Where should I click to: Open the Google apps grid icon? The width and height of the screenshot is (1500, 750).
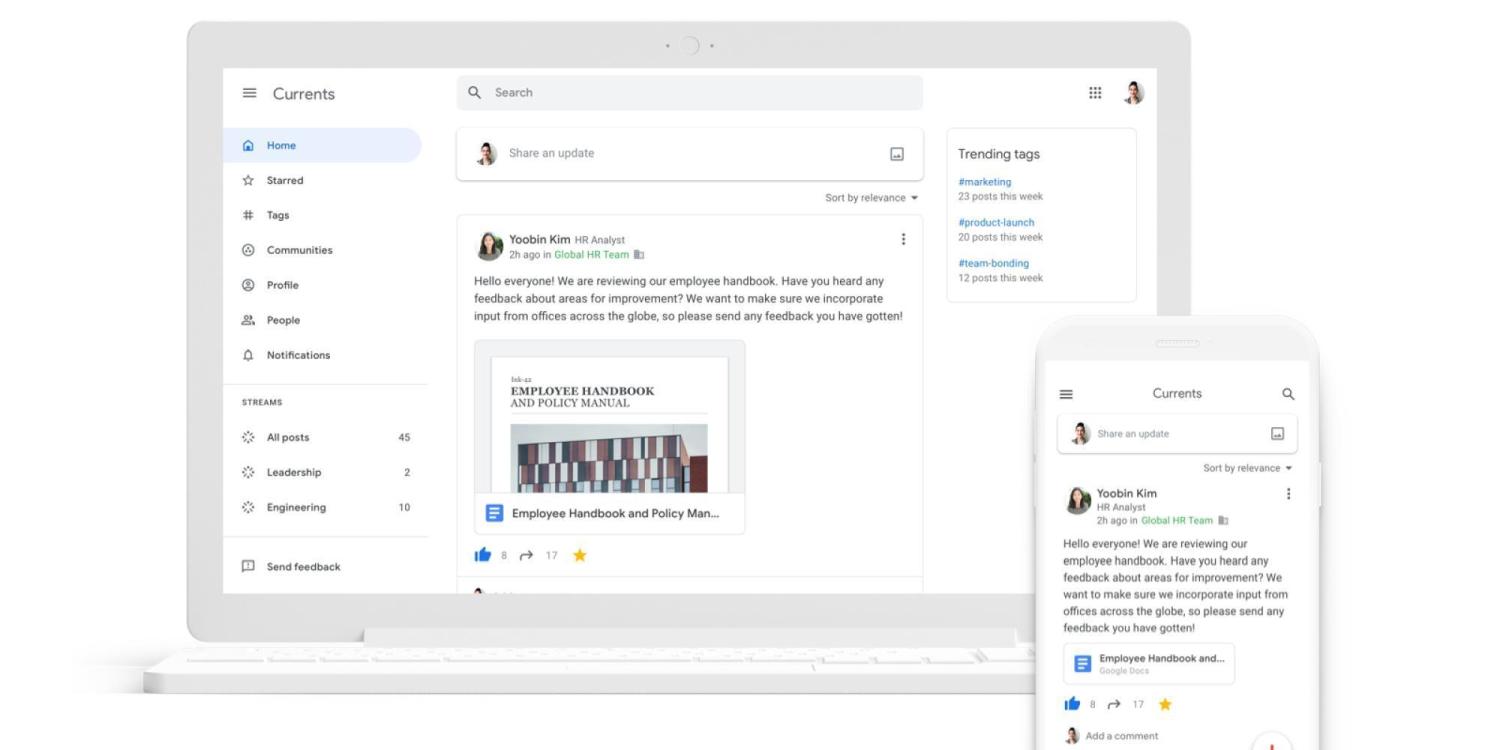tap(1095, 93)
